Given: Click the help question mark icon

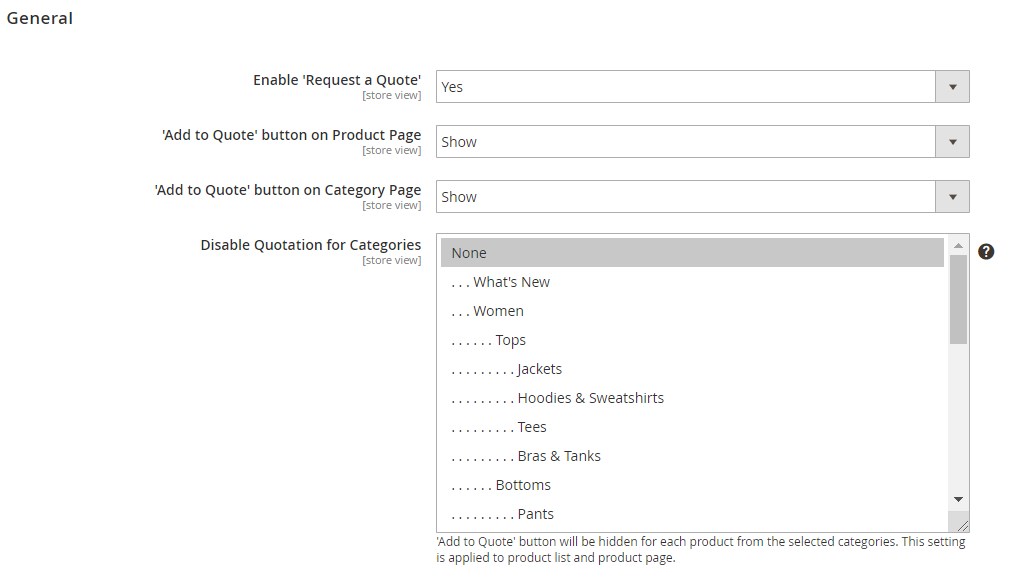Looking at the screenshot, I should 986,252.
